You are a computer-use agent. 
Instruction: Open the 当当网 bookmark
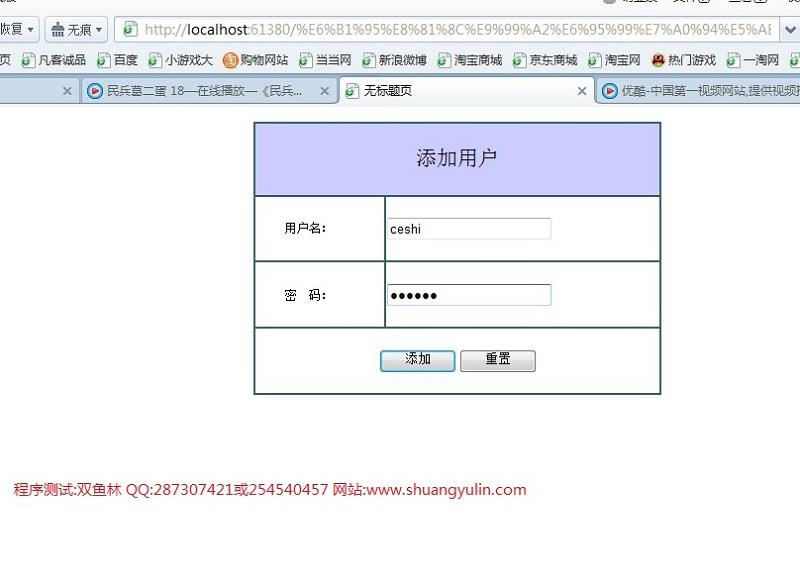tap(325, 60)
